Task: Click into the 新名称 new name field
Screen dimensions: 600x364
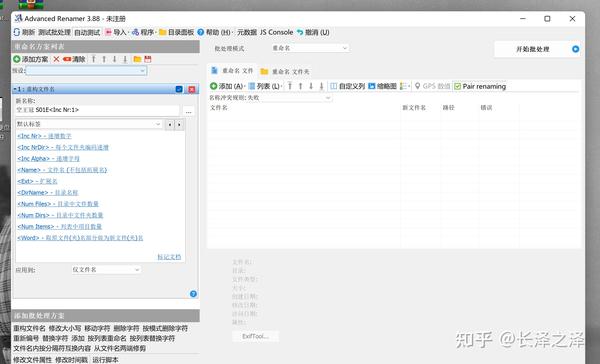Action: 97,110
